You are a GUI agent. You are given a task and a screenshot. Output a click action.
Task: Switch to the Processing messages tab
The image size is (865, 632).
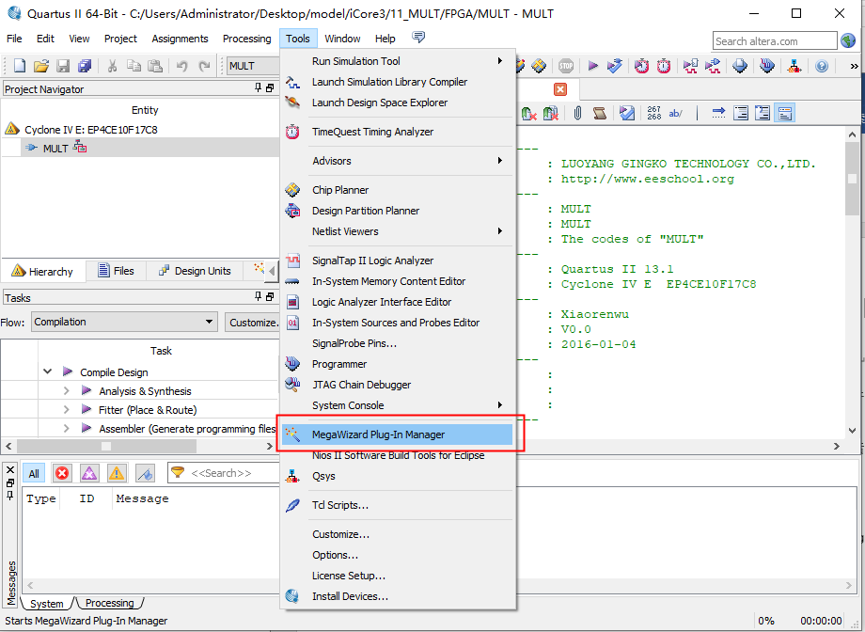109,603
